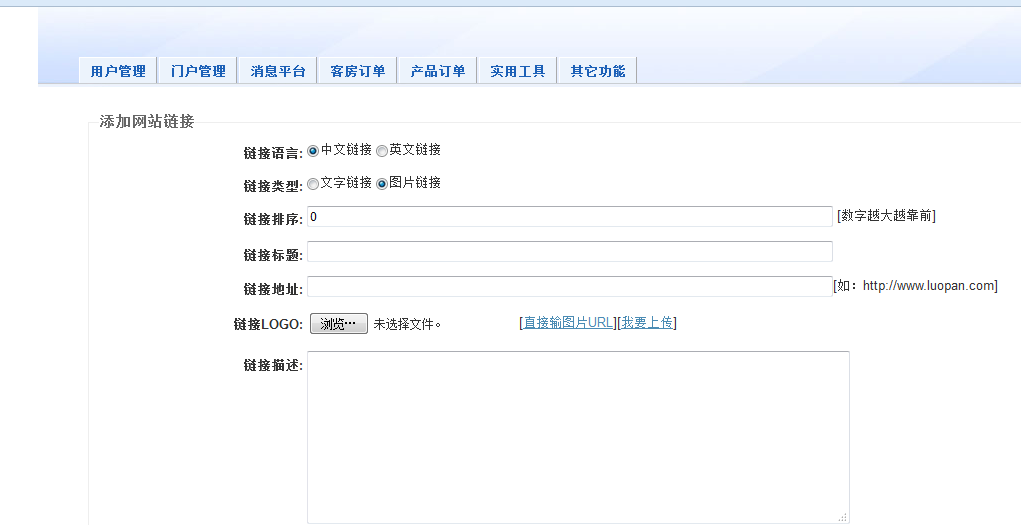Open the 用户管理 tab
This screenshot has height=525, width=1021.
118,71
